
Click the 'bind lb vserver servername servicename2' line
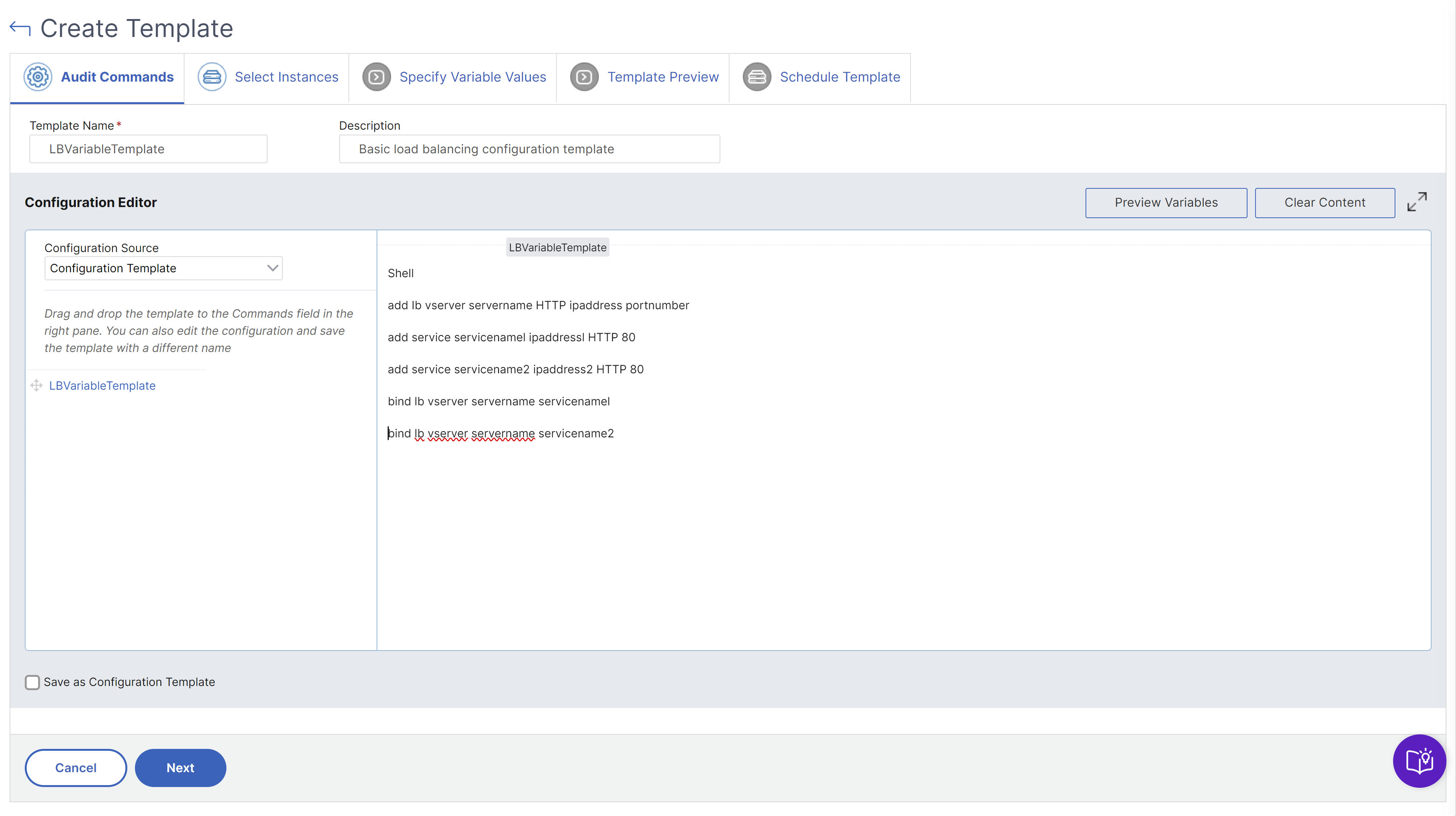(x=501, y=434)
